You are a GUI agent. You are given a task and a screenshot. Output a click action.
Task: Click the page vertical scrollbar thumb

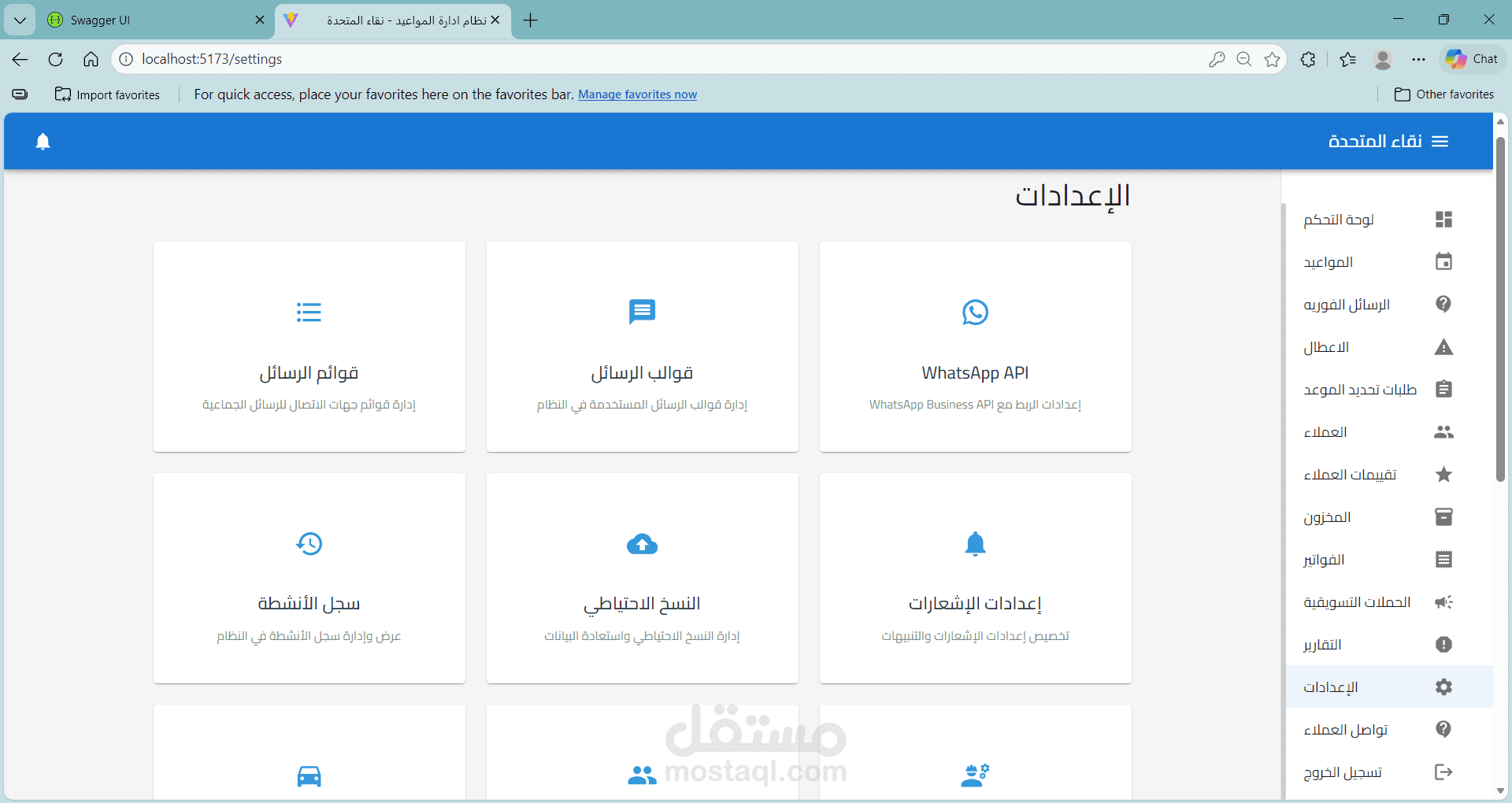point(1501,309)
